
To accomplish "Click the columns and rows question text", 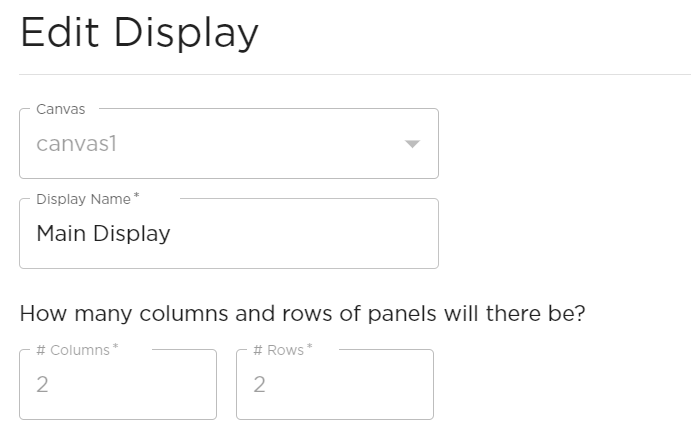I will click(x=302, y=314).
